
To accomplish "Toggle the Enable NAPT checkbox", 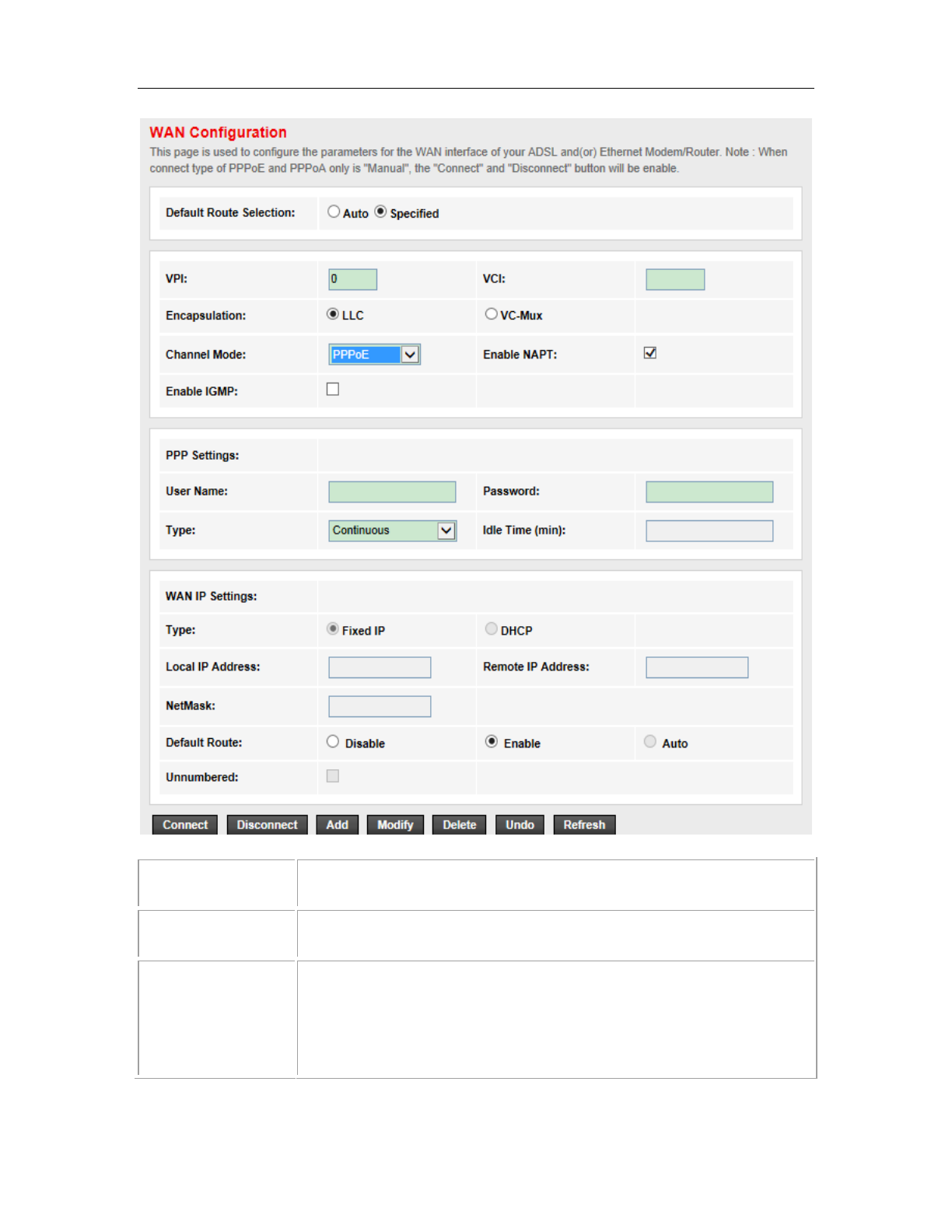I will click(650, 353).
